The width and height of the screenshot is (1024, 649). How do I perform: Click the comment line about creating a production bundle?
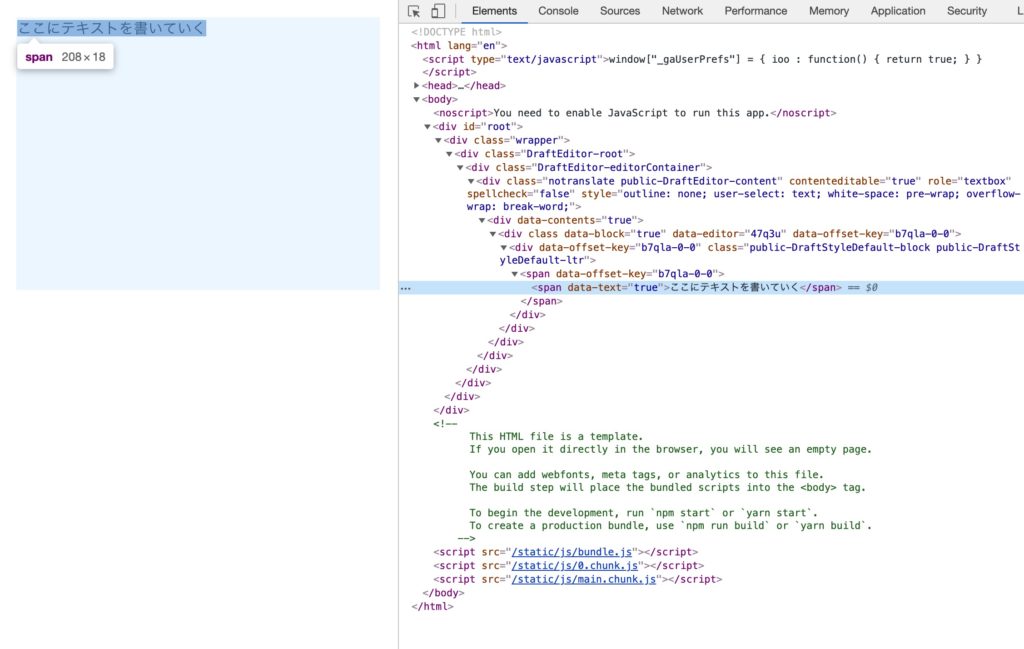[670, 526]
